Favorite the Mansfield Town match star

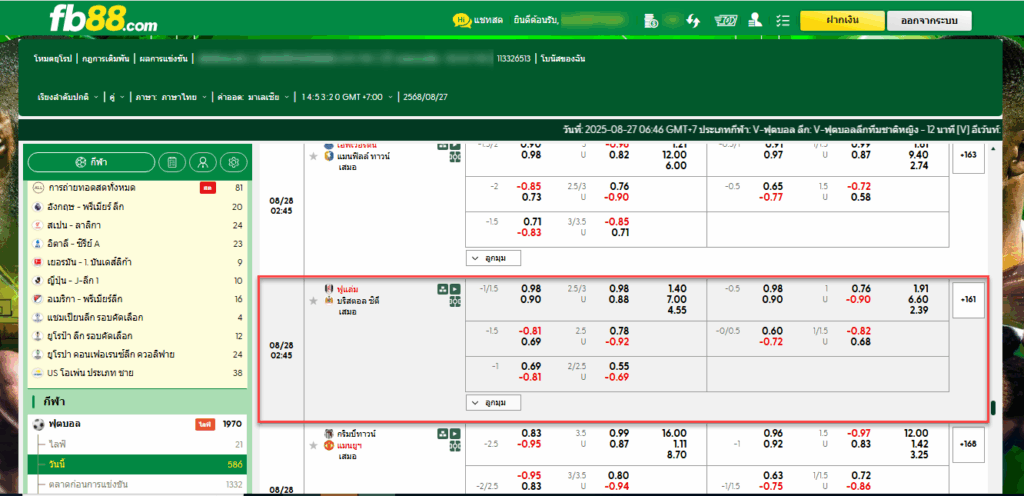coord(313,156)
